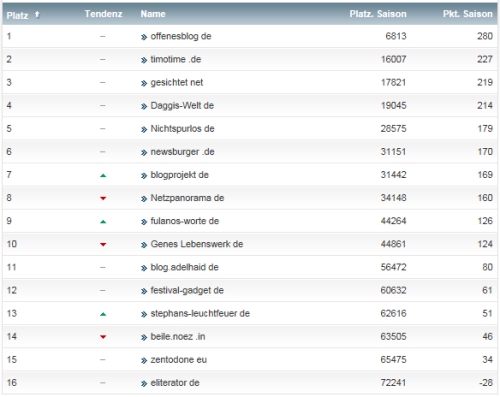Viewport: 500px width, 397px height.
Task: Open the offenesblog de link
Action: tap(181, 36)
